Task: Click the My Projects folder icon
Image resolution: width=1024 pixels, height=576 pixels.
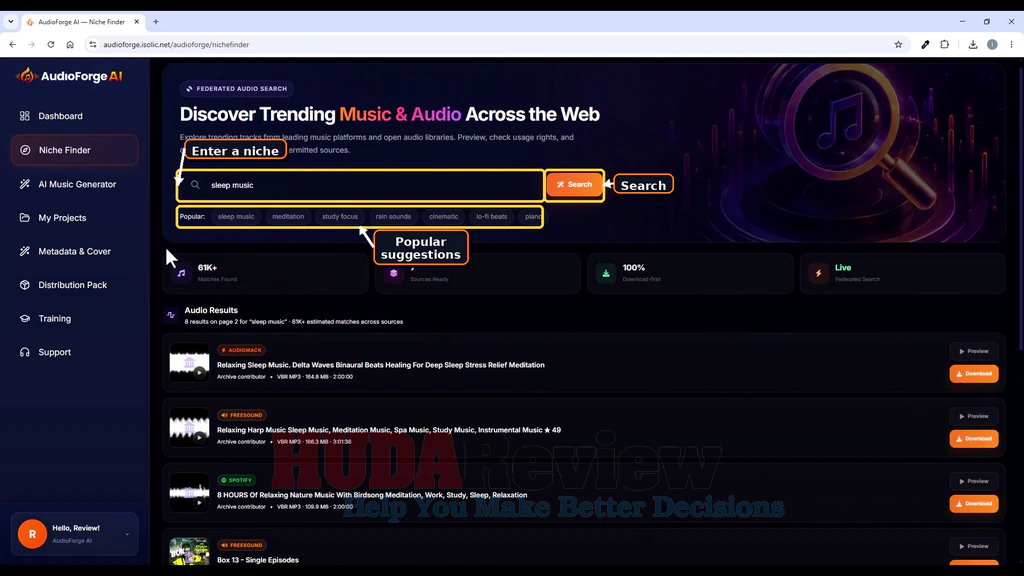Action: [25, 217]
